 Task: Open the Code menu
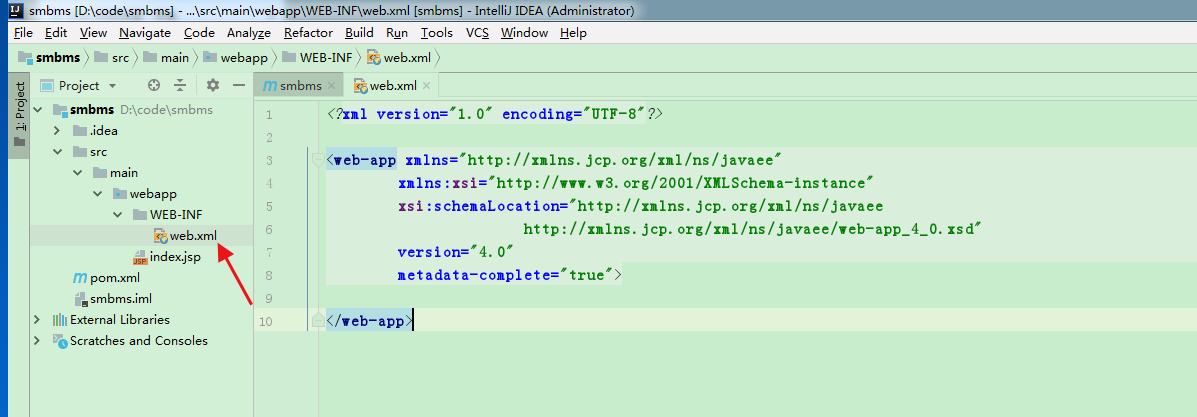[x=199, y=33]
